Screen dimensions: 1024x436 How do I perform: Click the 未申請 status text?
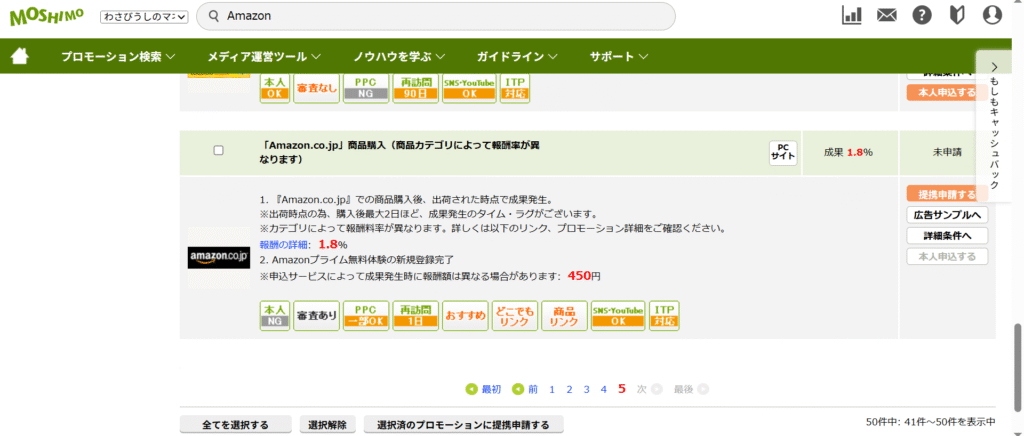click(x=947, y=152)
